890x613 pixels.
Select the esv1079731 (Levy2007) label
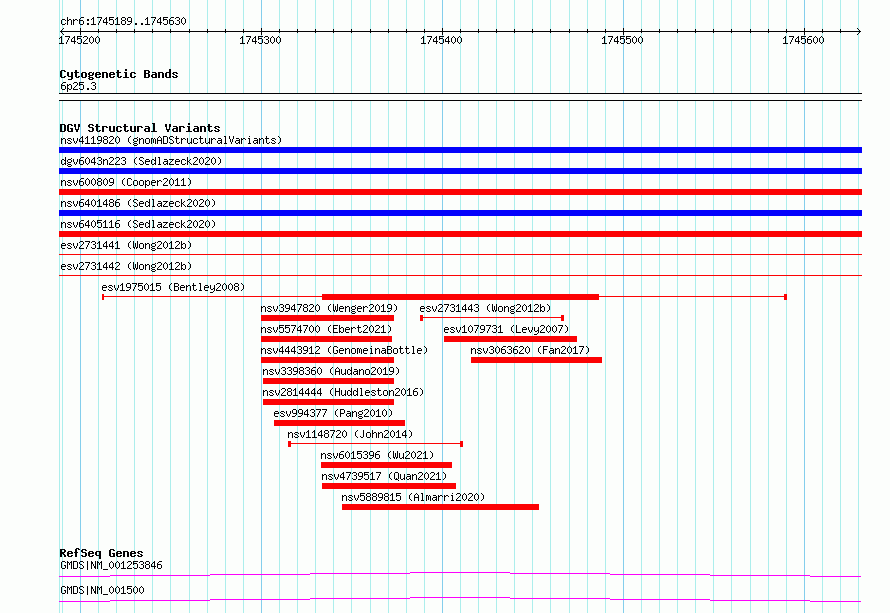[506, 329]
